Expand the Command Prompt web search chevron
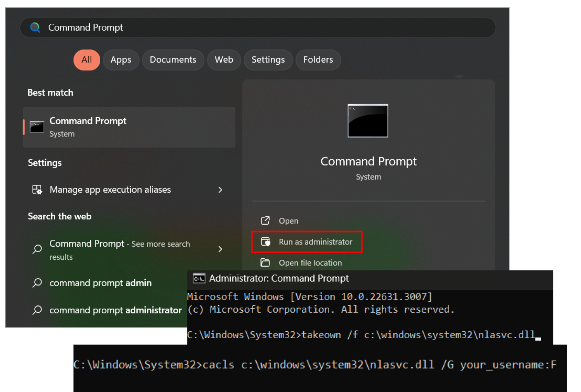 click(220, 249)
